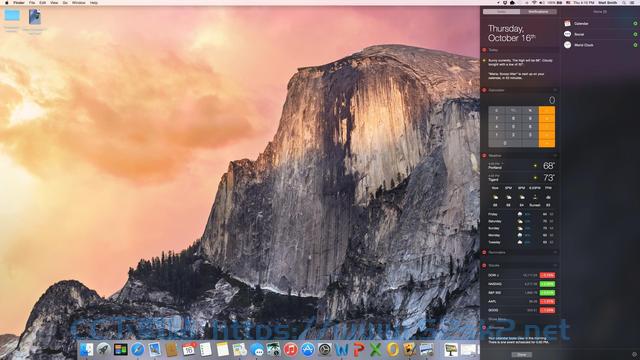Open Finder from the Dock
640x360 pixels.
(x=87, y=349)
